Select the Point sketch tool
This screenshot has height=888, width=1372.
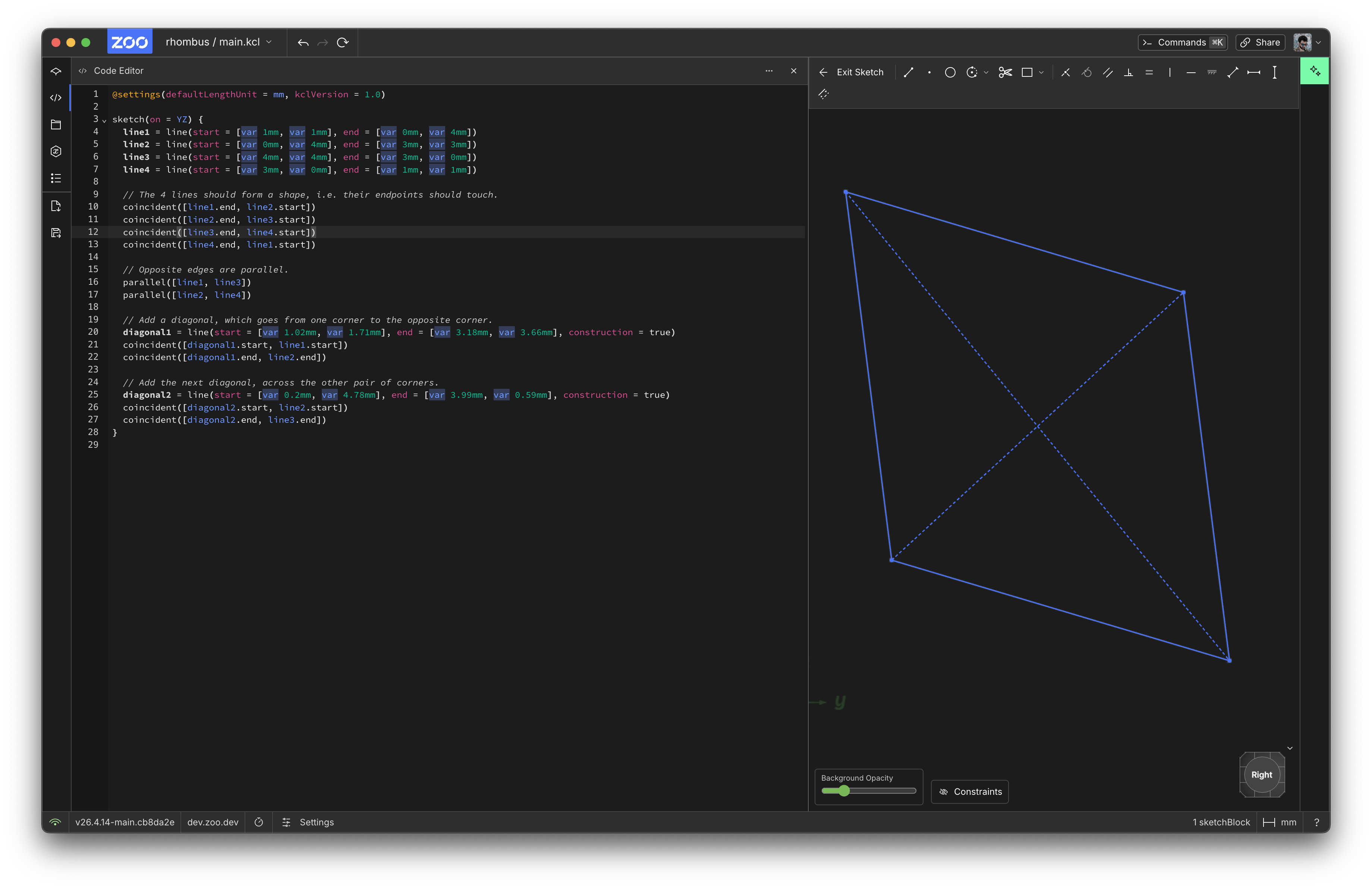click(929, 72)
